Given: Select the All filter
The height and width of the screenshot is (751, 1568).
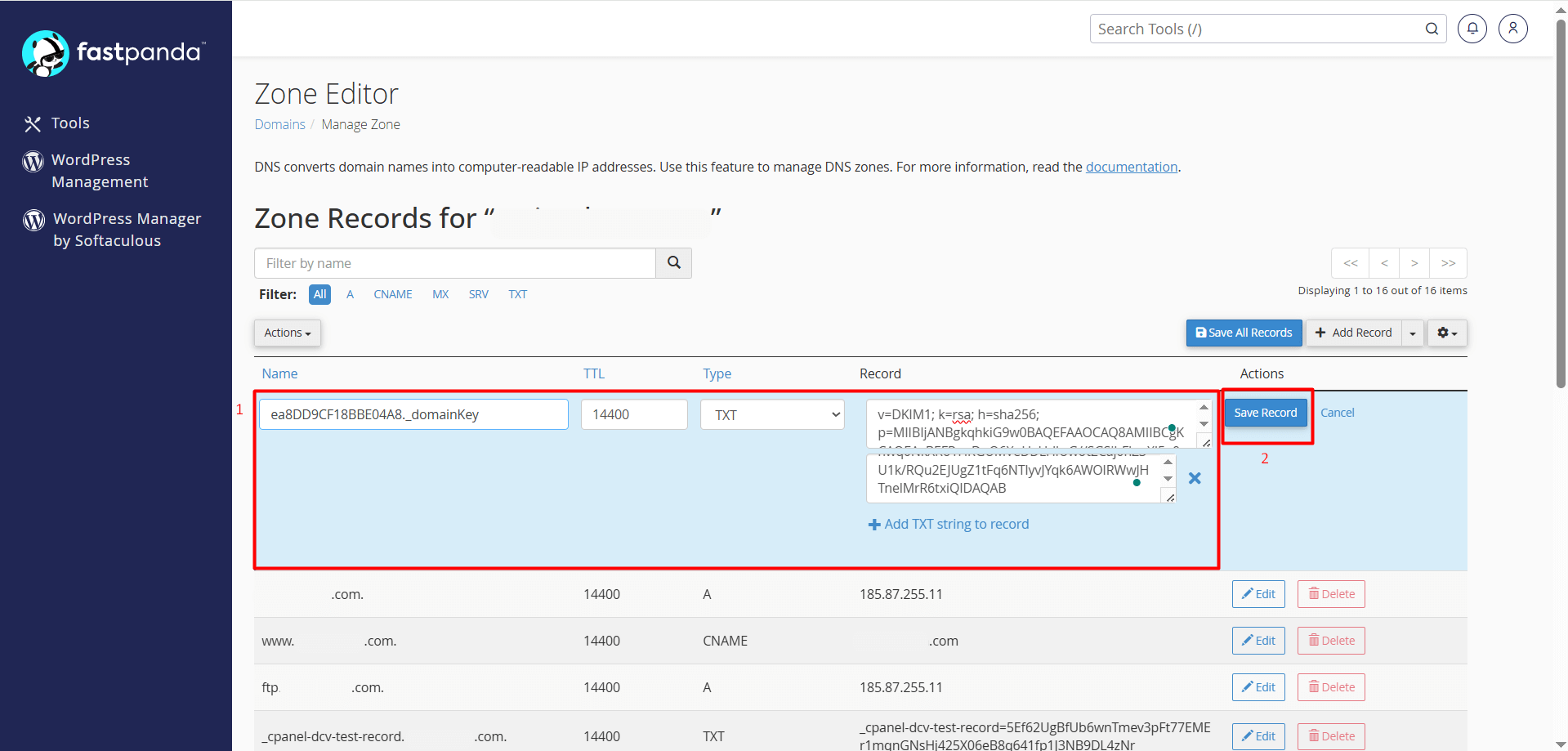Looking at the screenshot, I should [320, 294].
